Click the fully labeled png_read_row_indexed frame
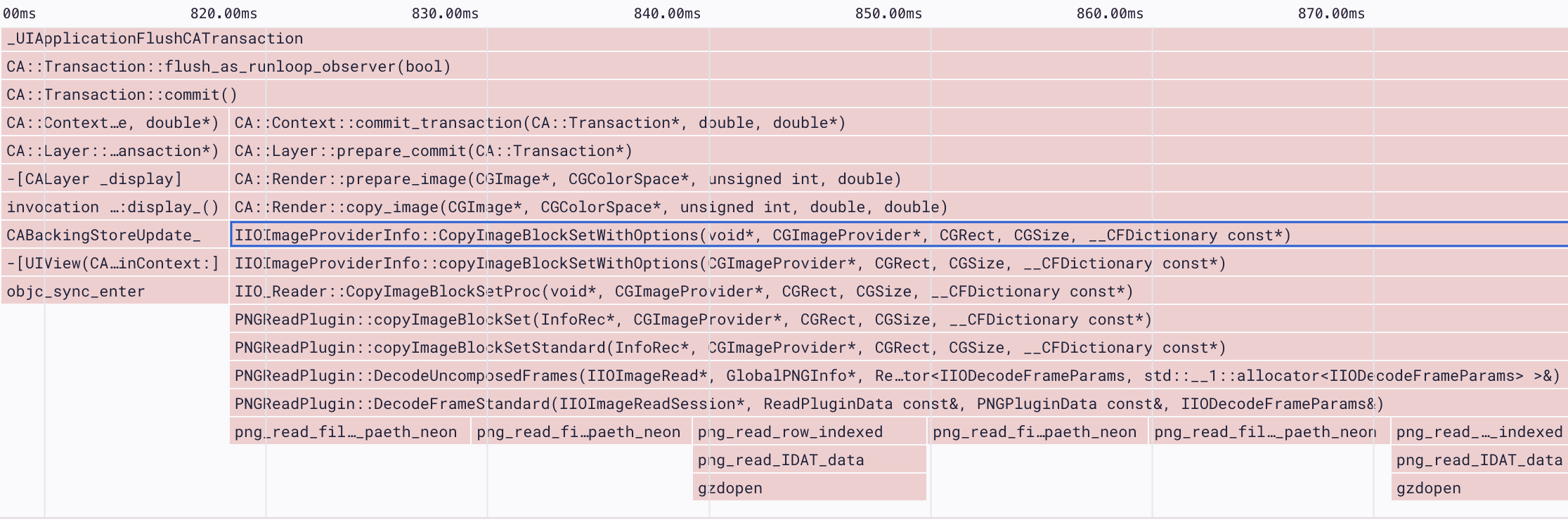Viewport: 1568px width, 520px height. pyautogui.click(x=790, y=432)
